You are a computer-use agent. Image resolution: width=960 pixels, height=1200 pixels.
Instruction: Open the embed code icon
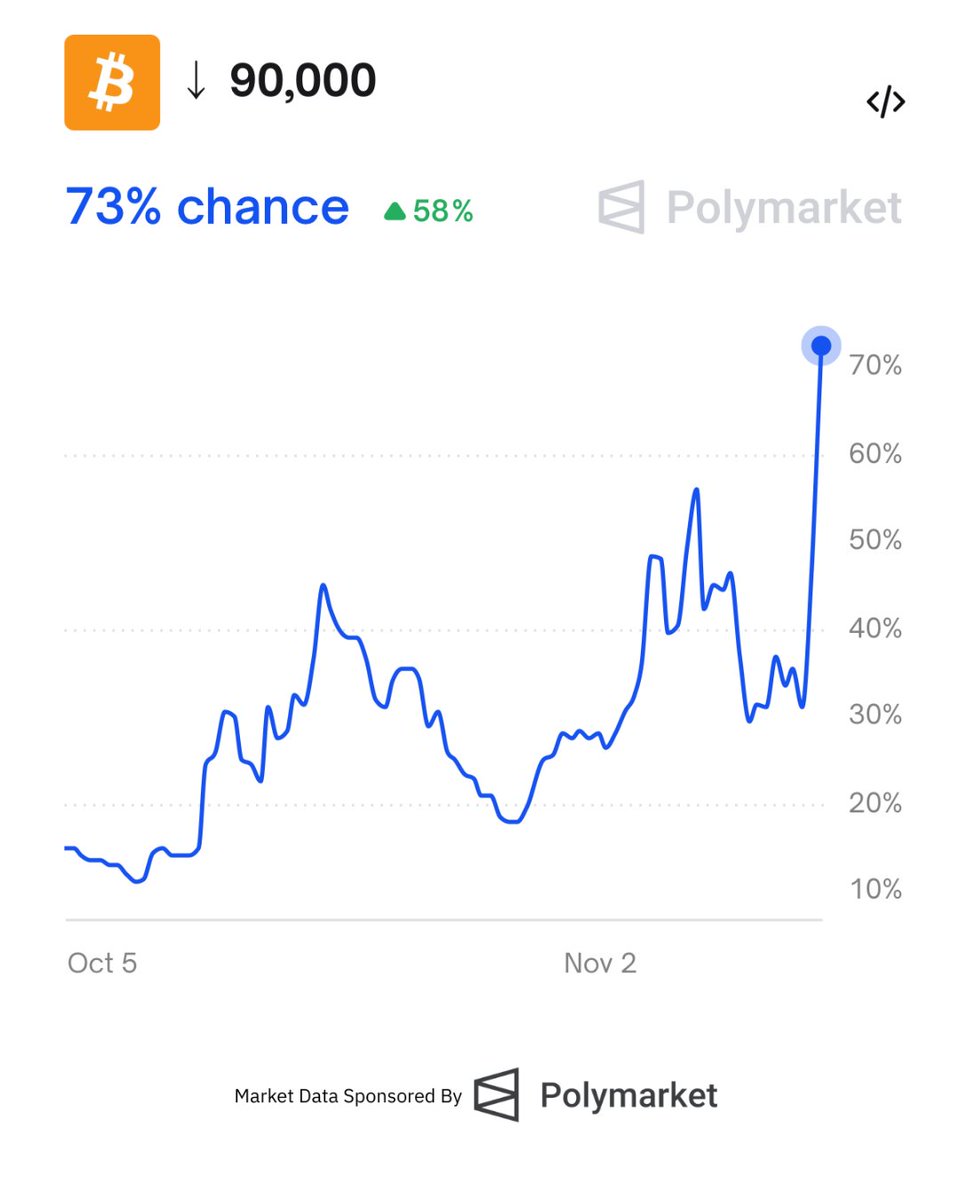tap(885, 102)
